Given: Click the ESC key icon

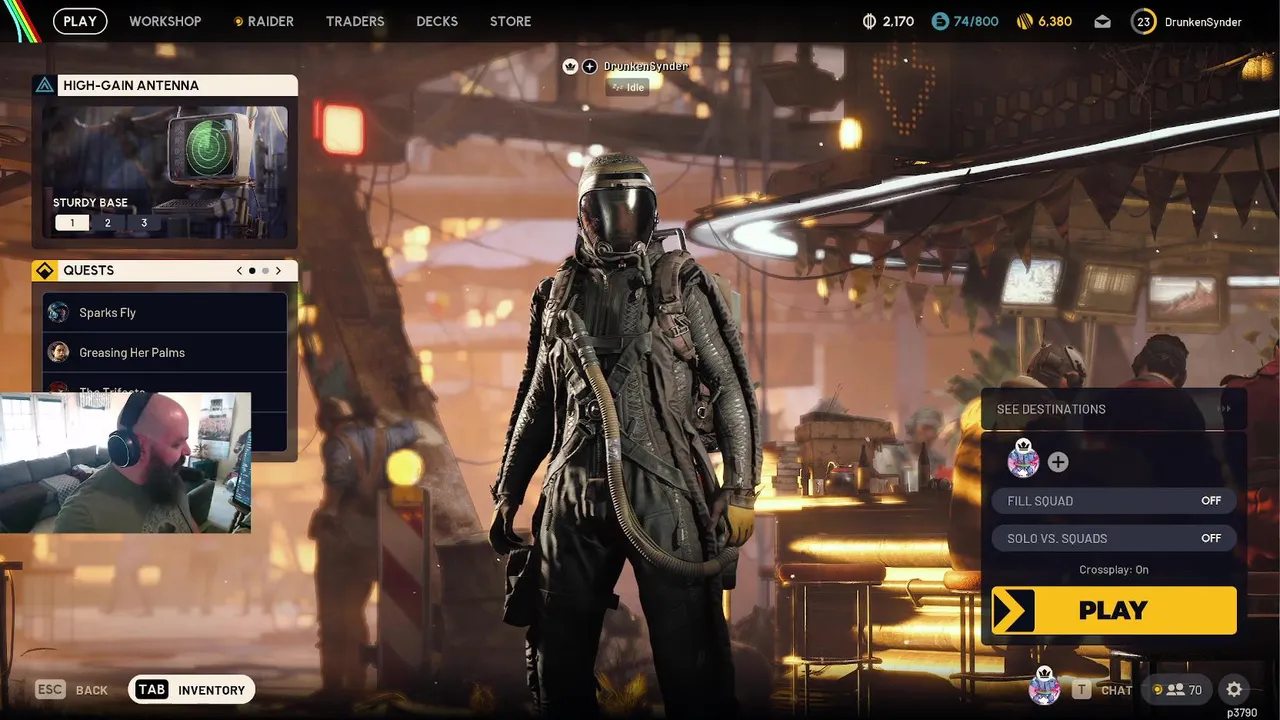Looking at the screenshot, I should 50,690.
